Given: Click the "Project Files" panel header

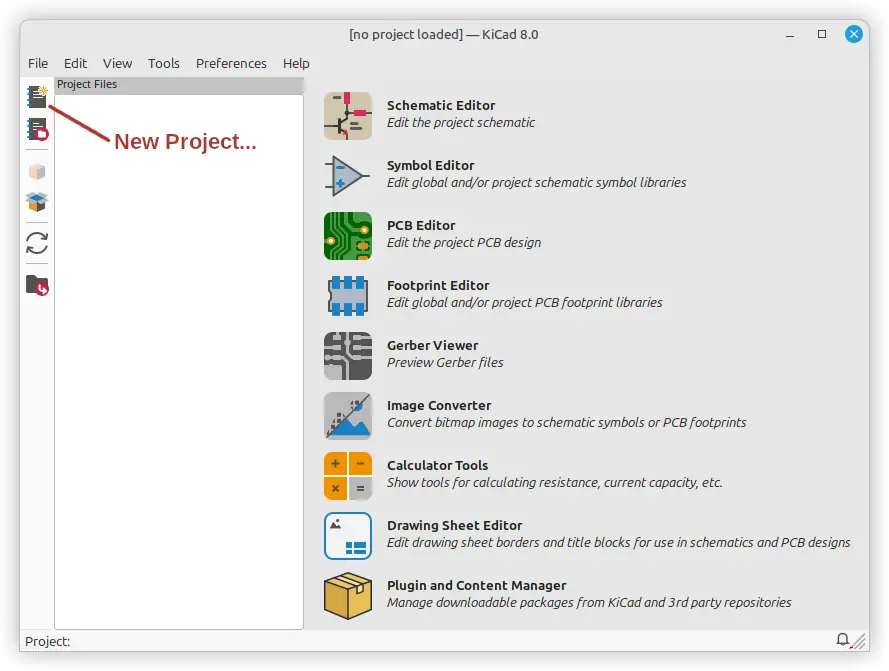Looking at the screenshot, I should [179, 85].
